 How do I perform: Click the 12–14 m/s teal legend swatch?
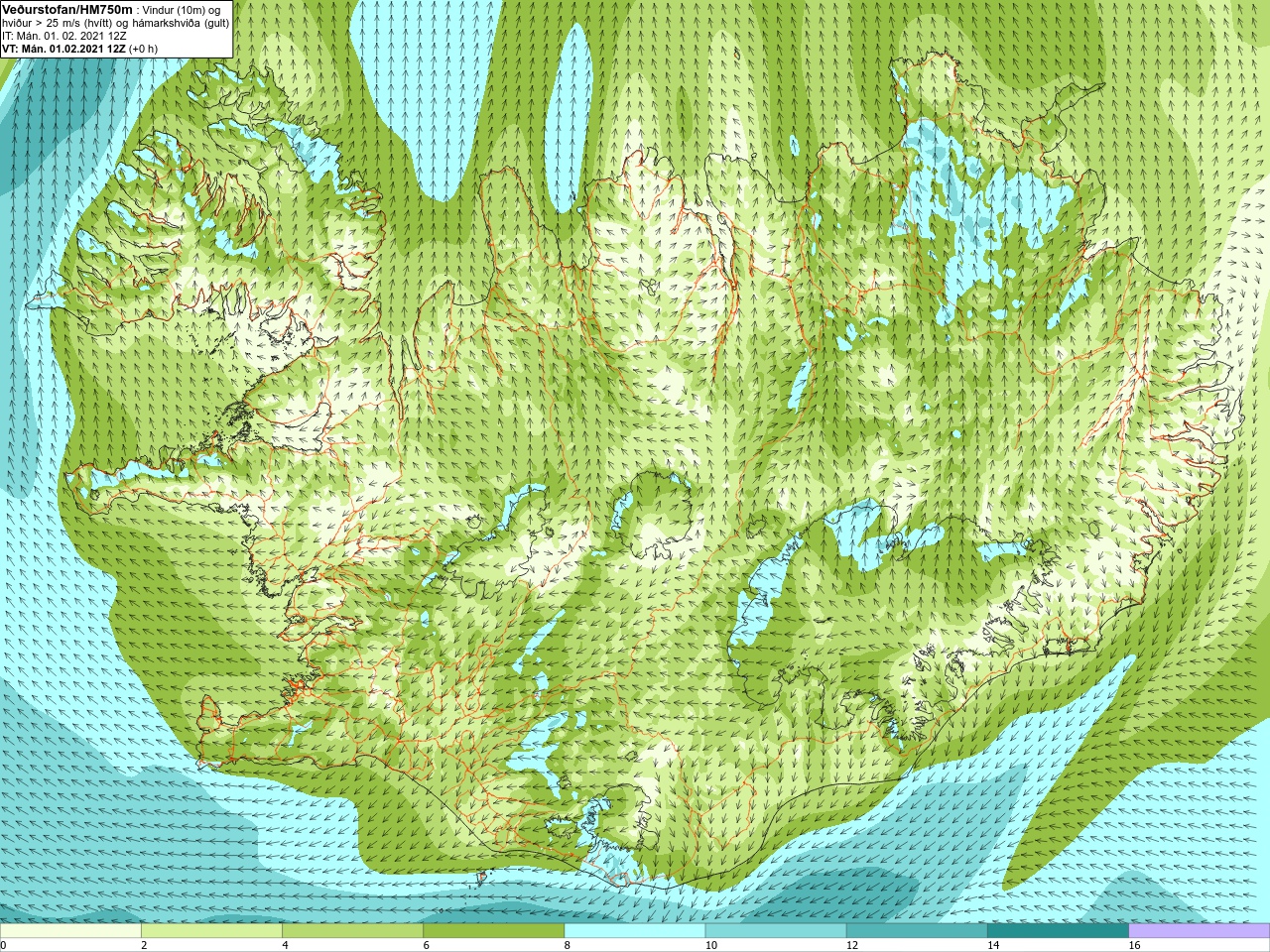[x=917, y=931]
